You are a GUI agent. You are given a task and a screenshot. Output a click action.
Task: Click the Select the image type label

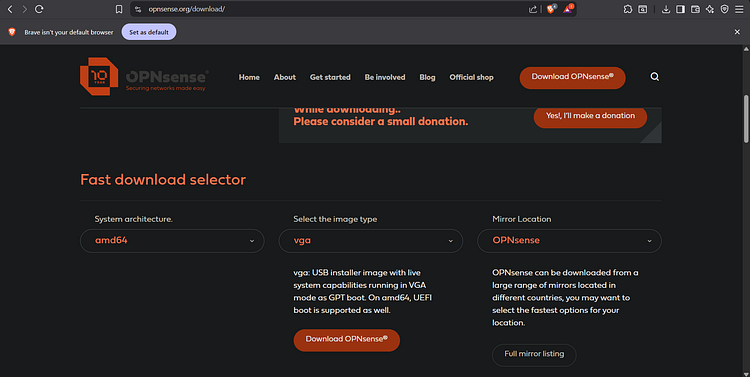[335, 219]
